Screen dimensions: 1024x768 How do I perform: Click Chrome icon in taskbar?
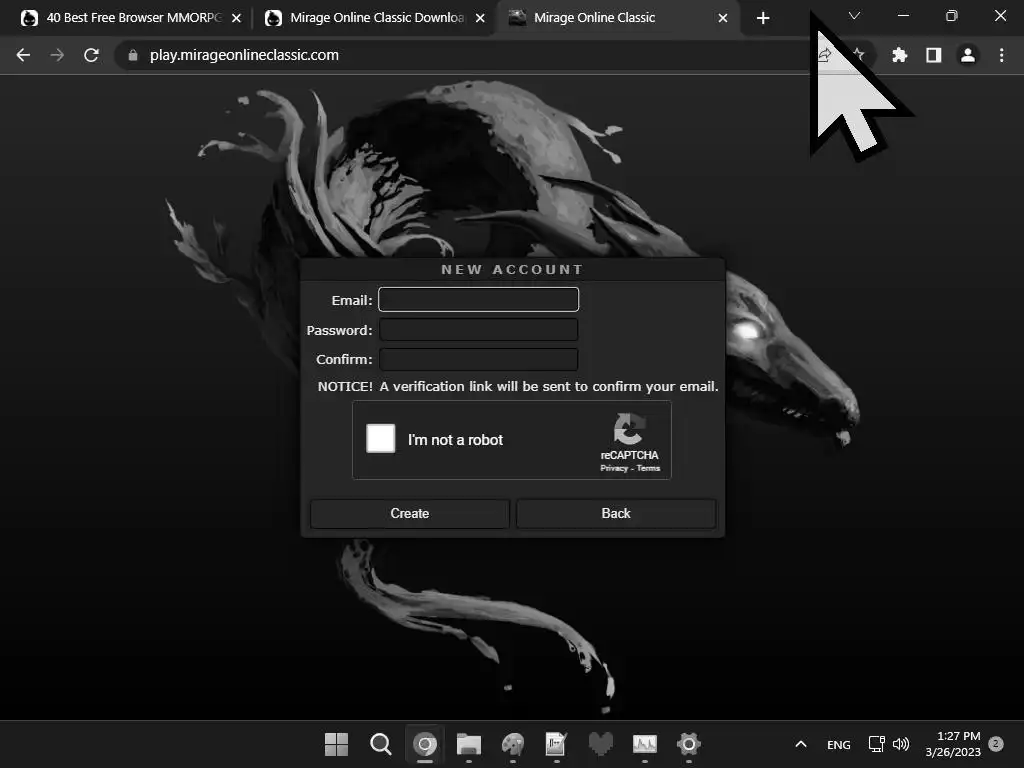pyautogui.click(x=425, y=744)
